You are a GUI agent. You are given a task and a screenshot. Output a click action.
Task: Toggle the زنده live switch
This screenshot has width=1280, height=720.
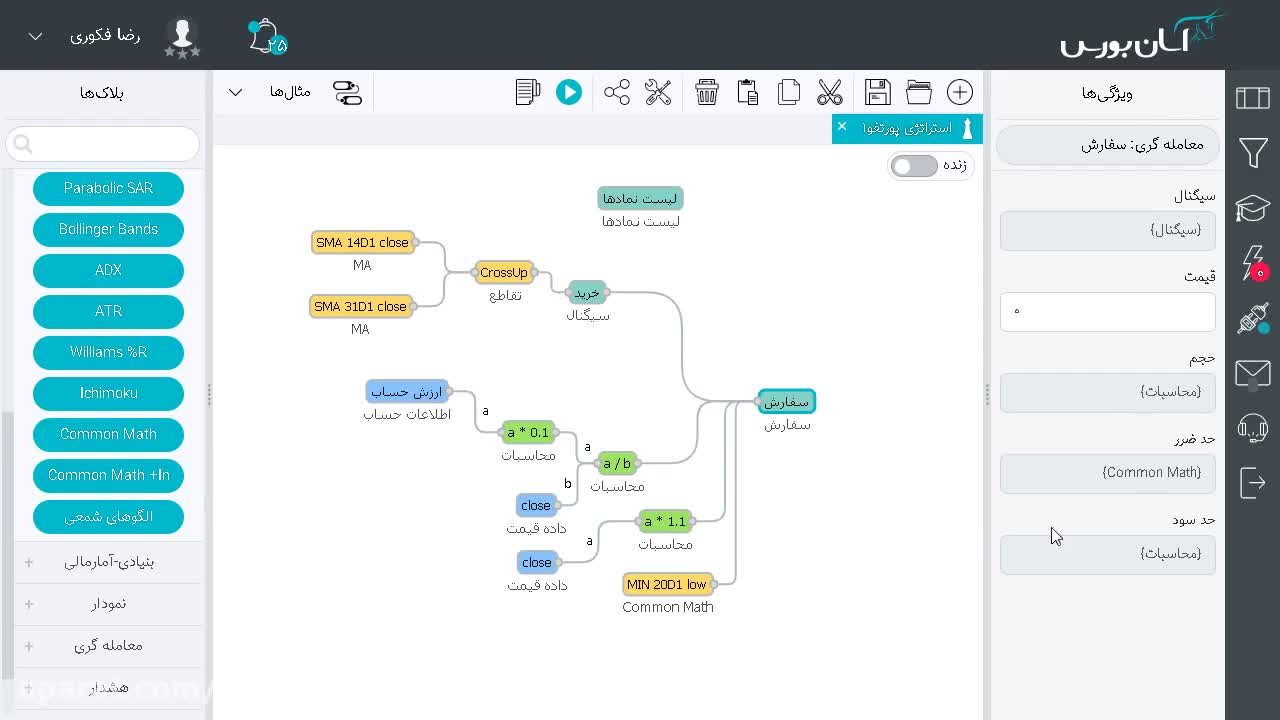915,165
